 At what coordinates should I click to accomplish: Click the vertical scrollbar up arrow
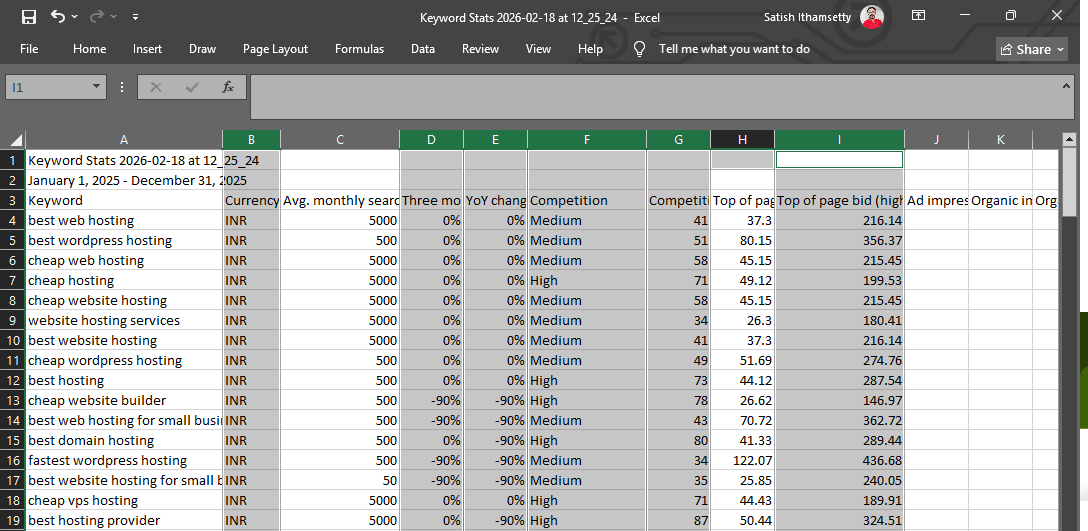[1069, 140]
